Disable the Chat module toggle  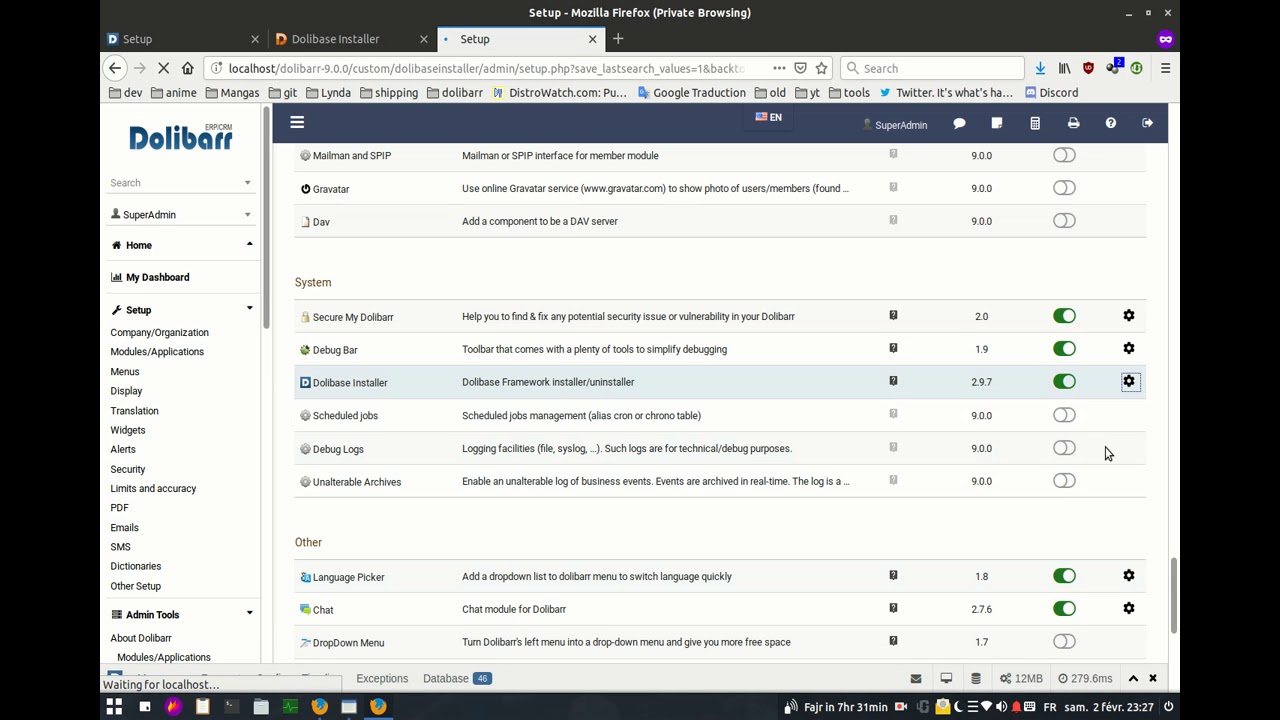(1064, 609)
